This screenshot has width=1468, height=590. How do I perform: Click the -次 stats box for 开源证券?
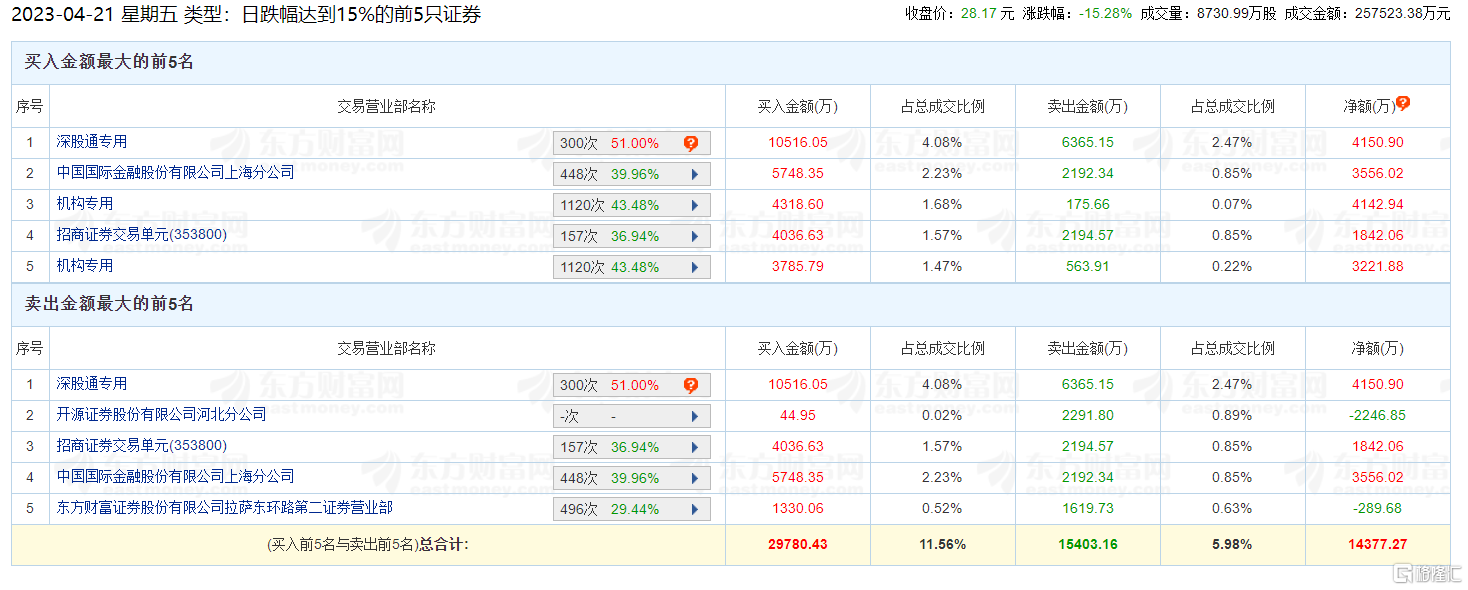point(632,416)
